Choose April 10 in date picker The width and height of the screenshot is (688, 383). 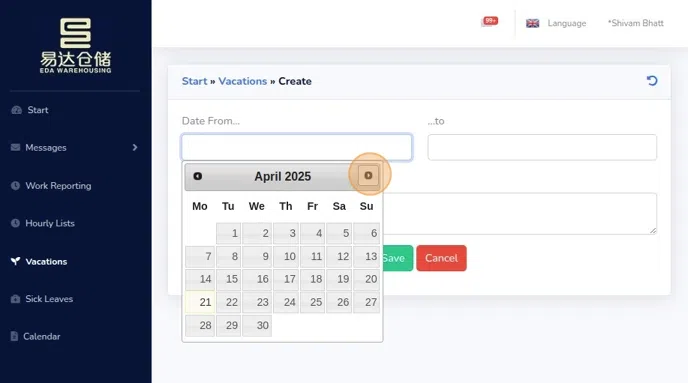[x=286, y=256]
